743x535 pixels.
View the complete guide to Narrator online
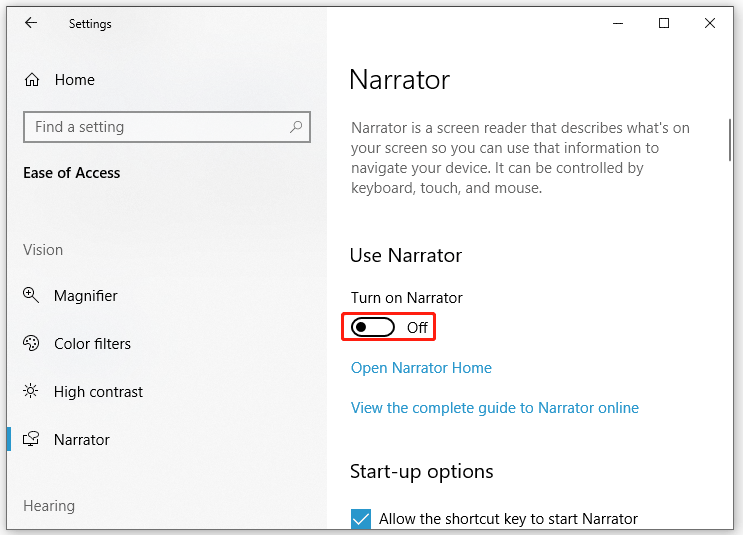pyautogui.click(x=495, y=408)
